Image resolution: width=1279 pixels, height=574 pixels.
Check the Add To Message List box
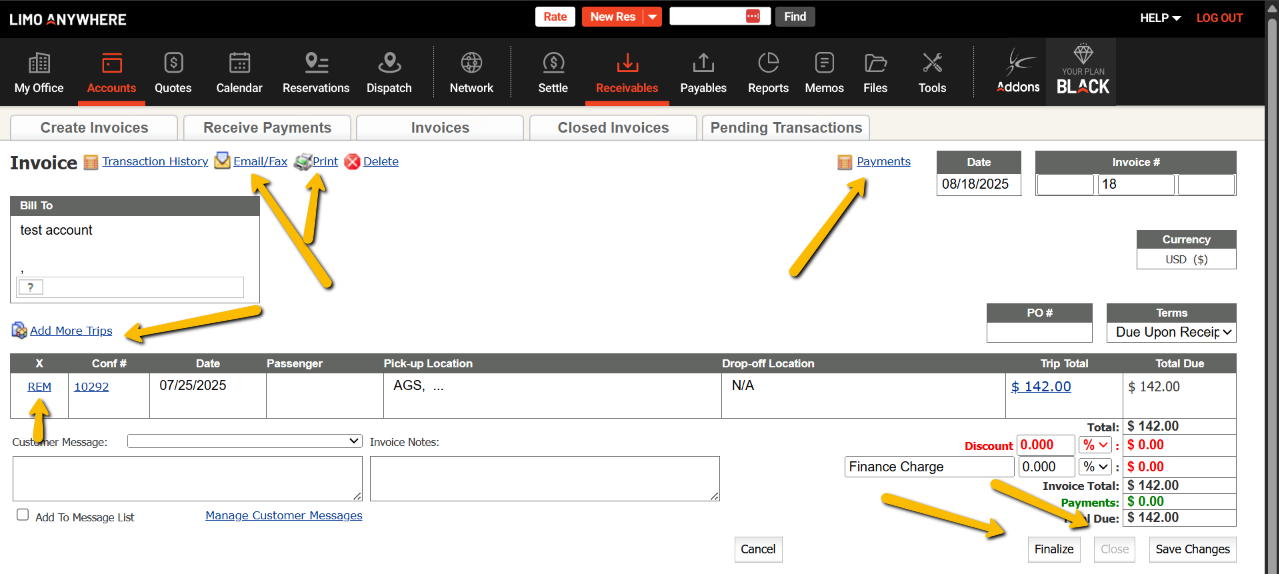[23, 515]
